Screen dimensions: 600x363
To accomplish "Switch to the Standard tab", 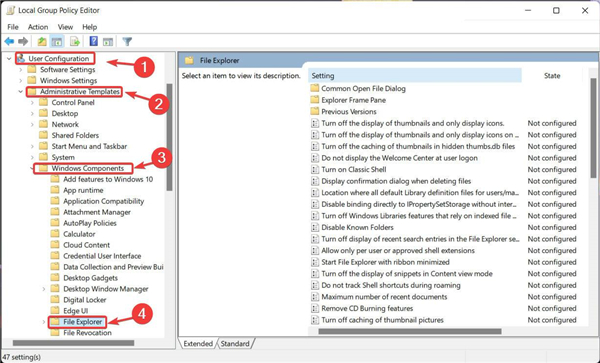I will click(x=235, y=343).
